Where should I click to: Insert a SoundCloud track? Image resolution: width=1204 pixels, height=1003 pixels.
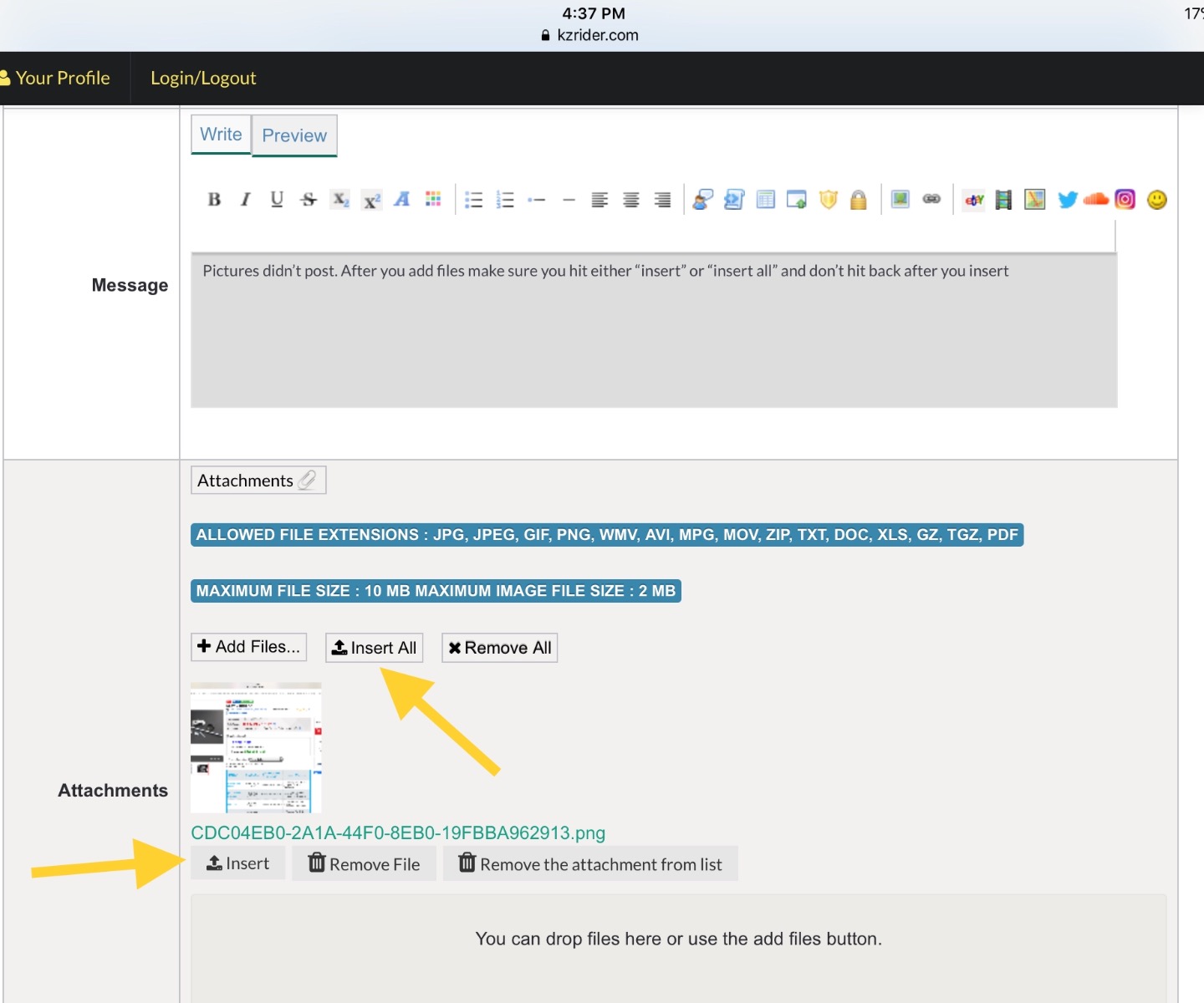1095,200
